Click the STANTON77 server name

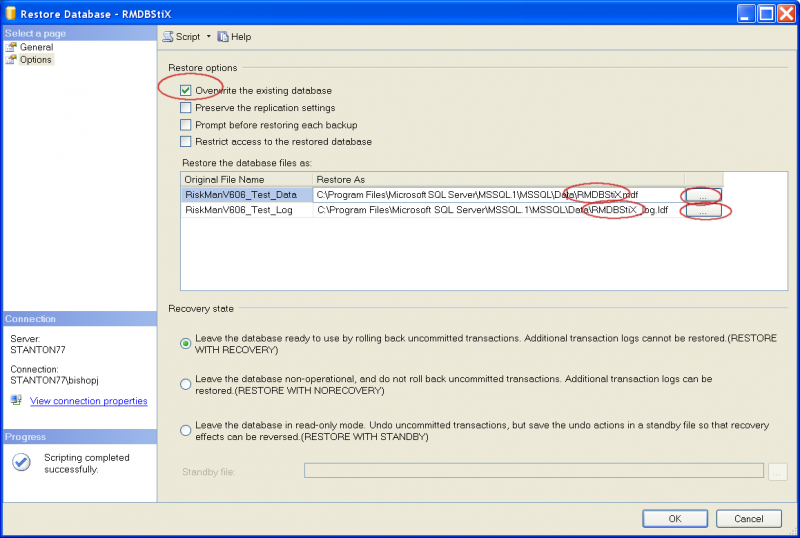click(38, 350)
